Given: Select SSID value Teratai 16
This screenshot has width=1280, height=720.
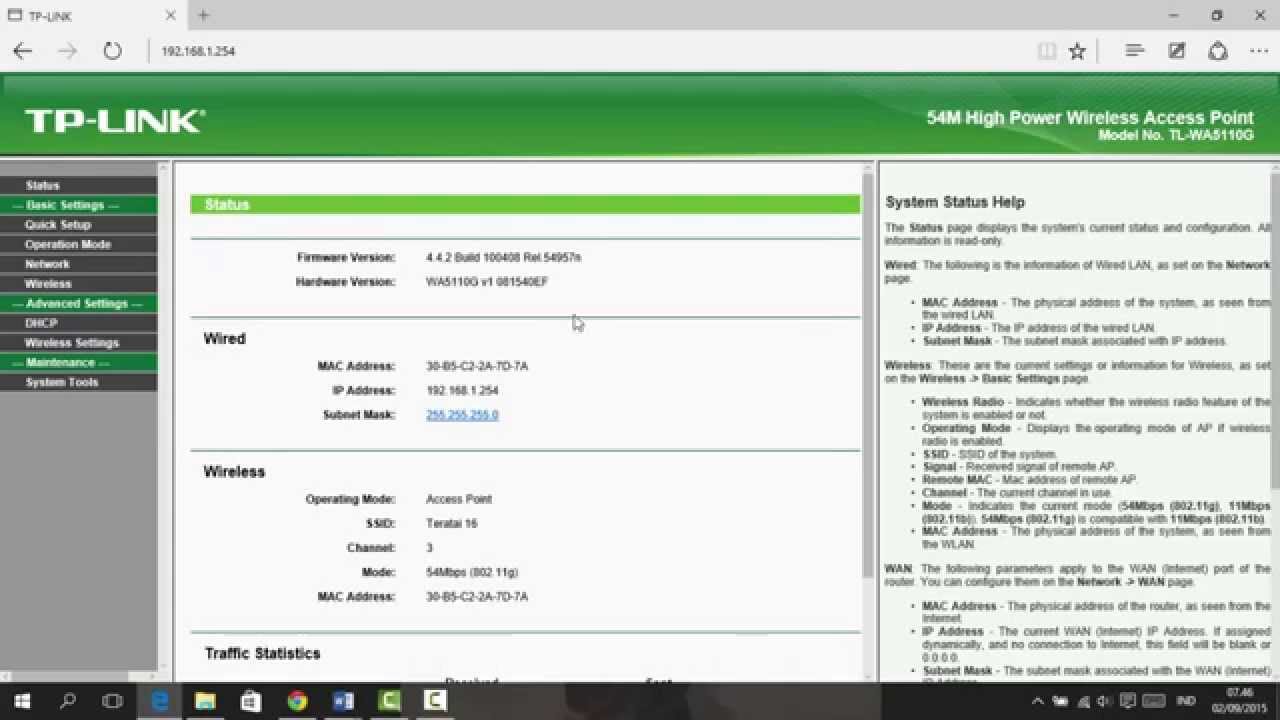Looking at the screenshot, I should click(452, 524).
